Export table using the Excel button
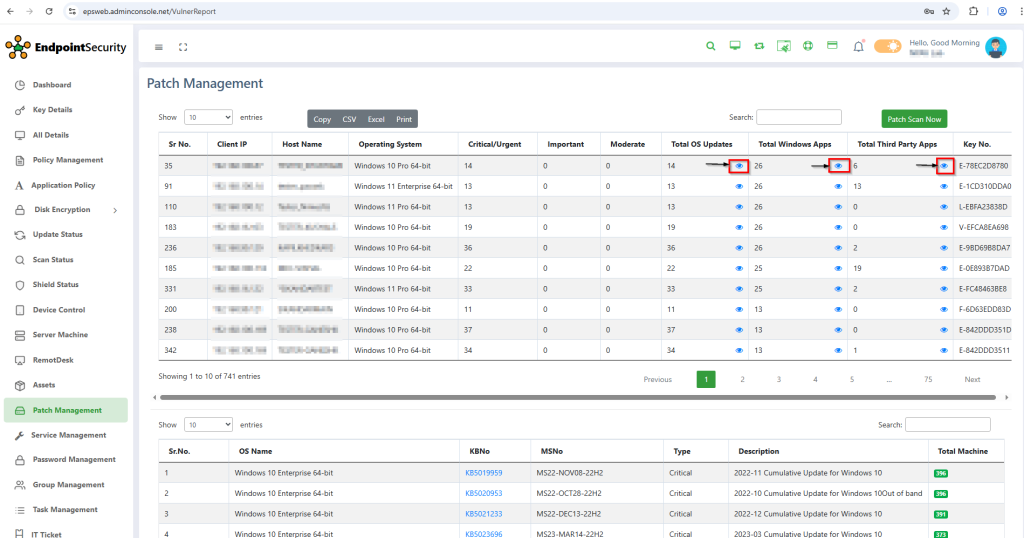The image size is (1024, 538). [x=376, y=119]
